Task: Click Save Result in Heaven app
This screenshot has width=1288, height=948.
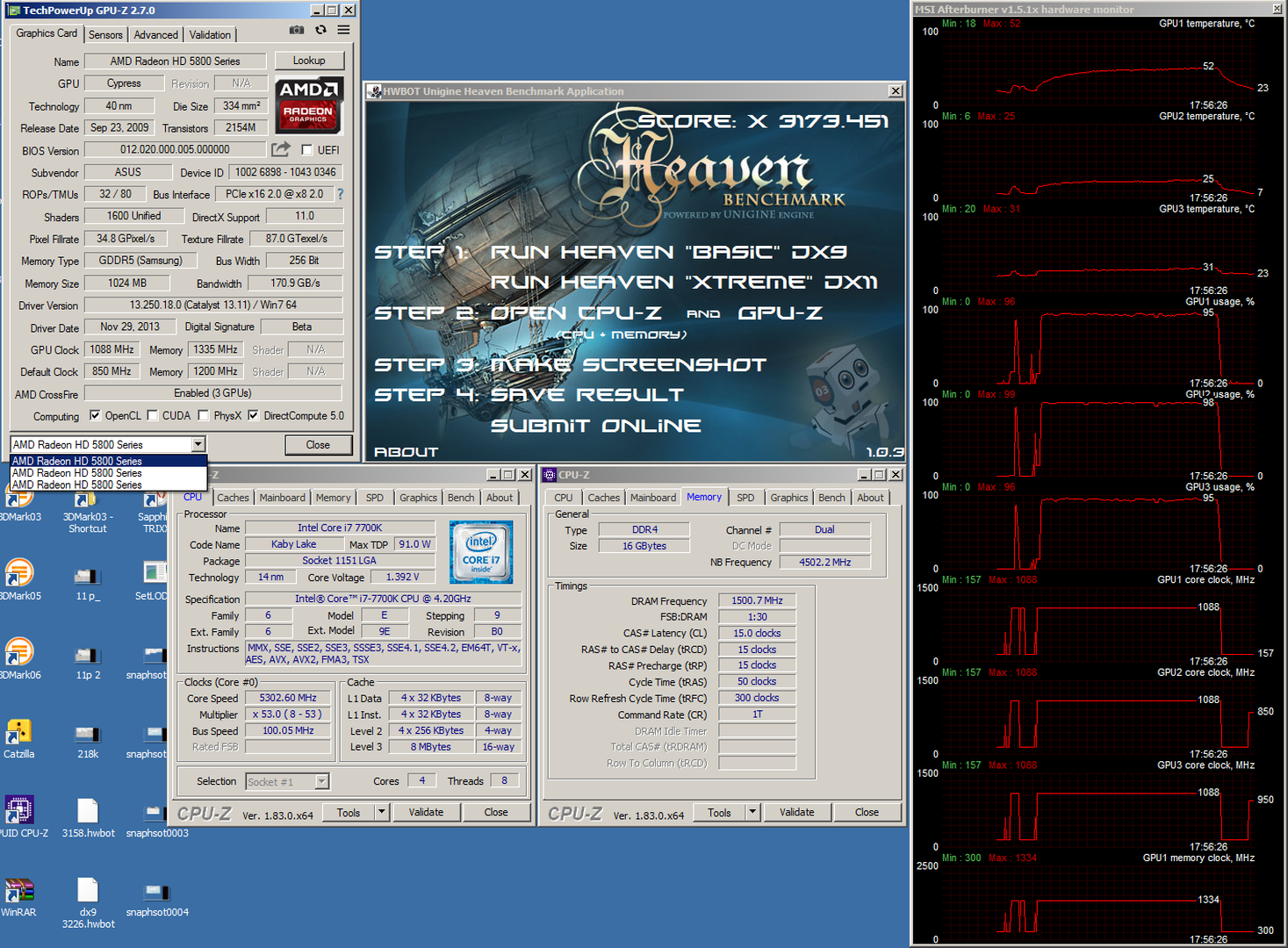Action: [x=586, y=396]
